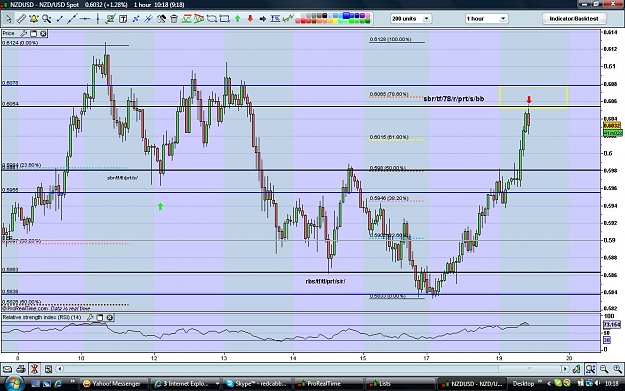Switch to Internet Explorer taskbar group
The height and width of the screenshot is (391, 625).
(x=186, y=383)
